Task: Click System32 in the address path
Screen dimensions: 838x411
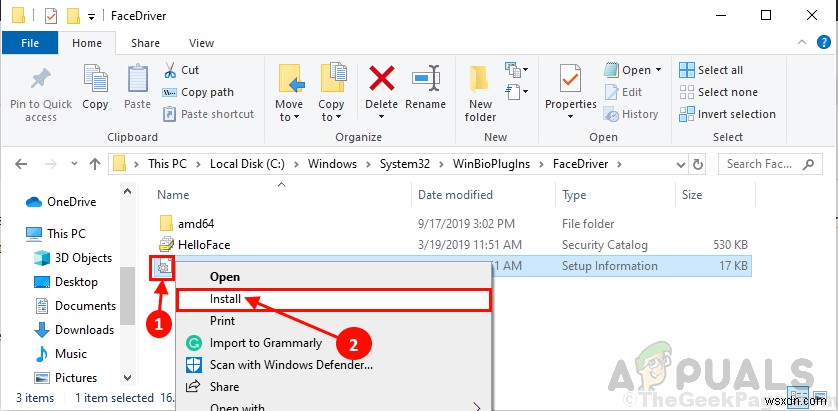Action: 405,164
